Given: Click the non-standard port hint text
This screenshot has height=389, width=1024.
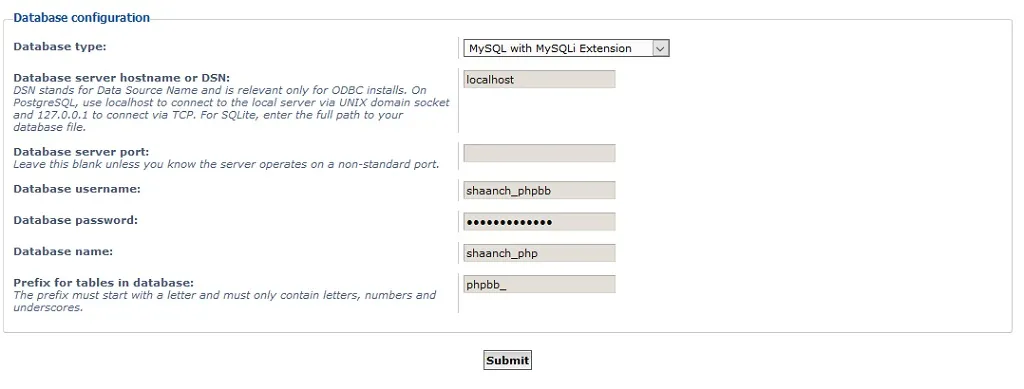Looking at the screenshot, I should pos(226,164).
